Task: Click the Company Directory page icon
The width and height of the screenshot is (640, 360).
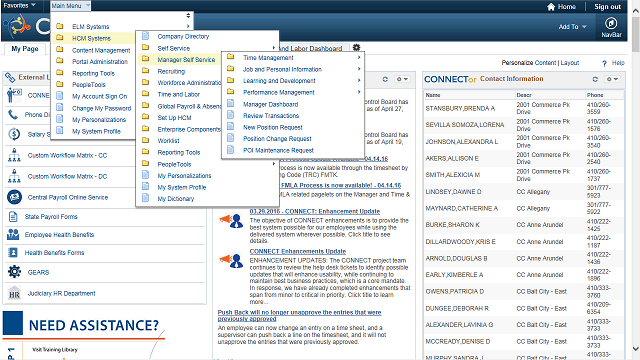Action: 145,36
